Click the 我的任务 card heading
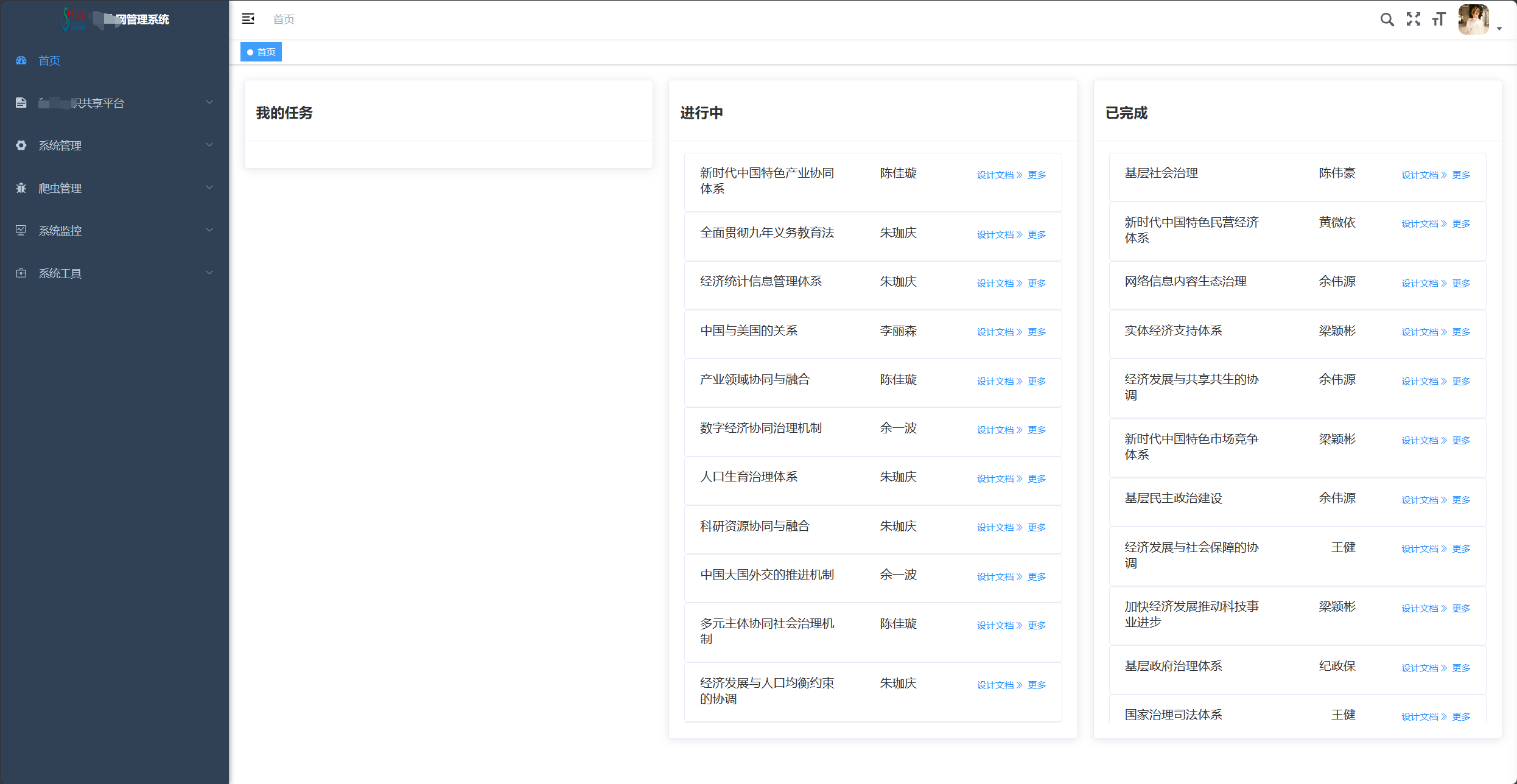Screen dimensions: 1517x784 point(284,113)
